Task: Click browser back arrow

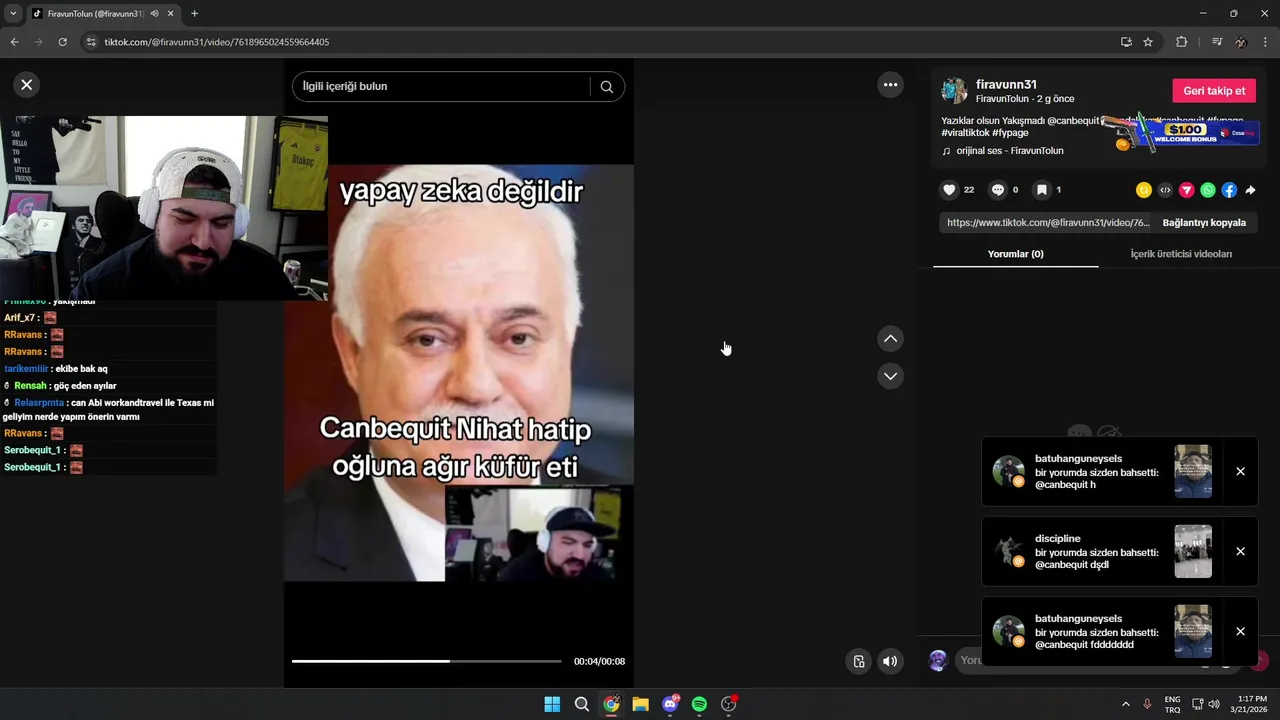Action: coord(14,42)
